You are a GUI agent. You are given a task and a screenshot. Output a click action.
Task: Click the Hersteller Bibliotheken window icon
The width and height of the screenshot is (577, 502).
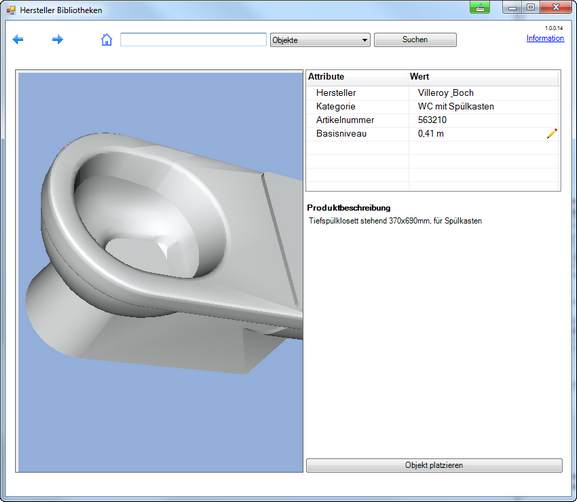(x=11, y=10)
